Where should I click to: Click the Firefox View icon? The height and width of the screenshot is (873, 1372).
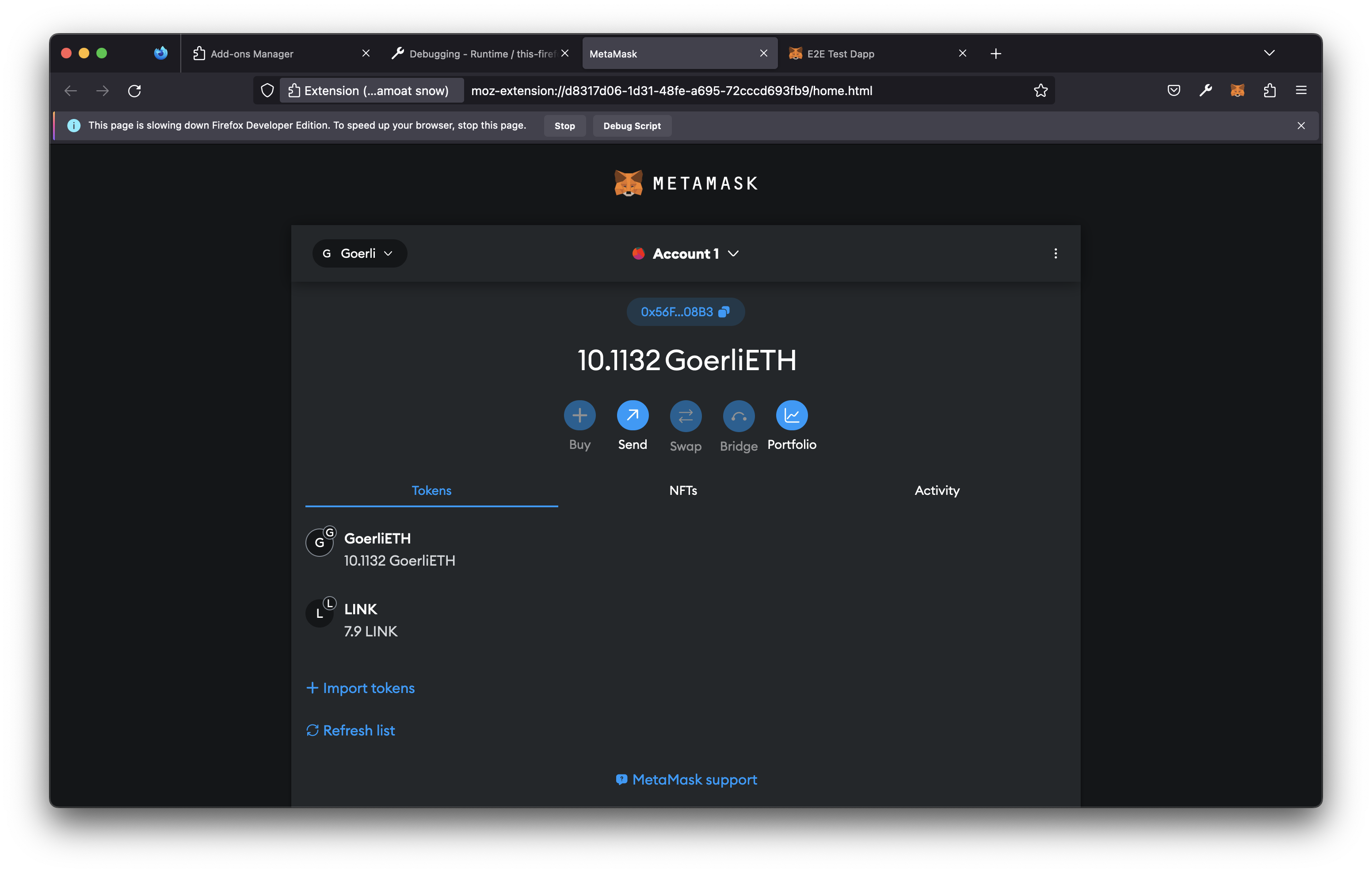pyautogui.click(x=161, y=53)
